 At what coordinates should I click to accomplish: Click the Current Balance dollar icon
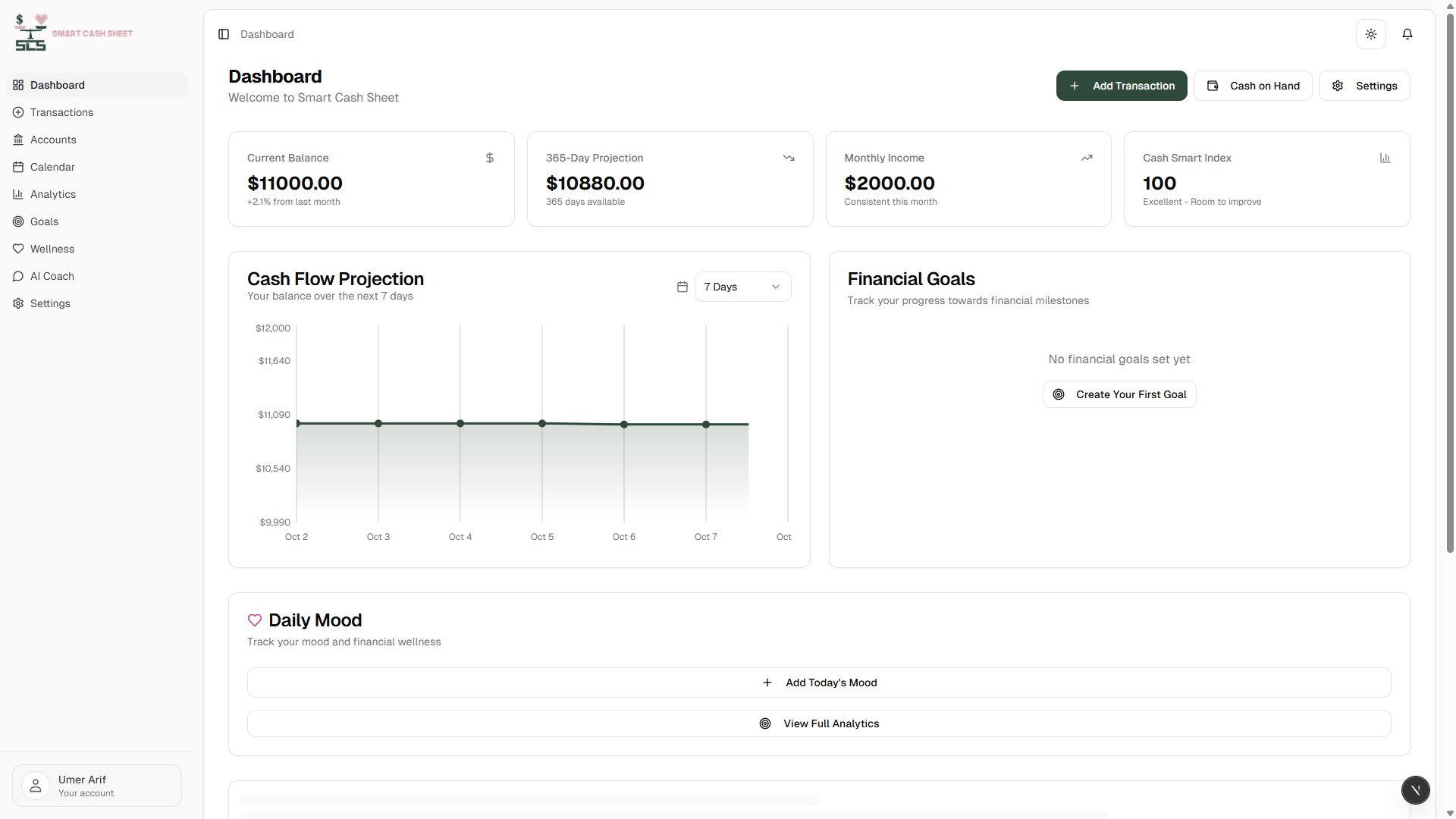489,158
